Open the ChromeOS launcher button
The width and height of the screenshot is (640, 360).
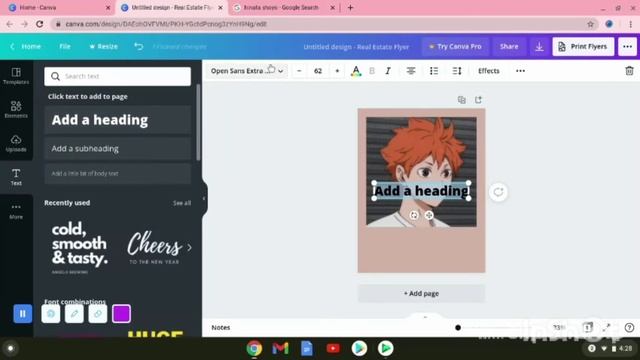point(11,348)
